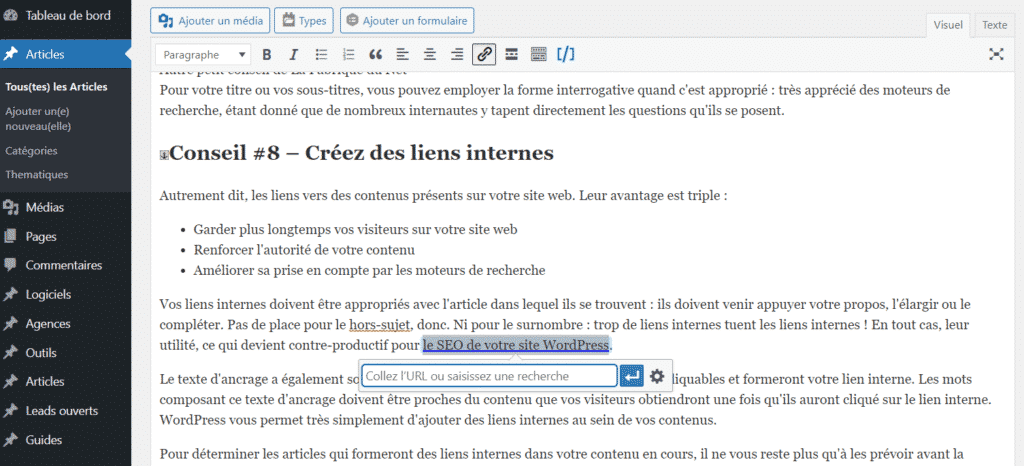Viewport: 1024px width, 466px height.
Task: Center align the text
Action: tap(430, 54)
